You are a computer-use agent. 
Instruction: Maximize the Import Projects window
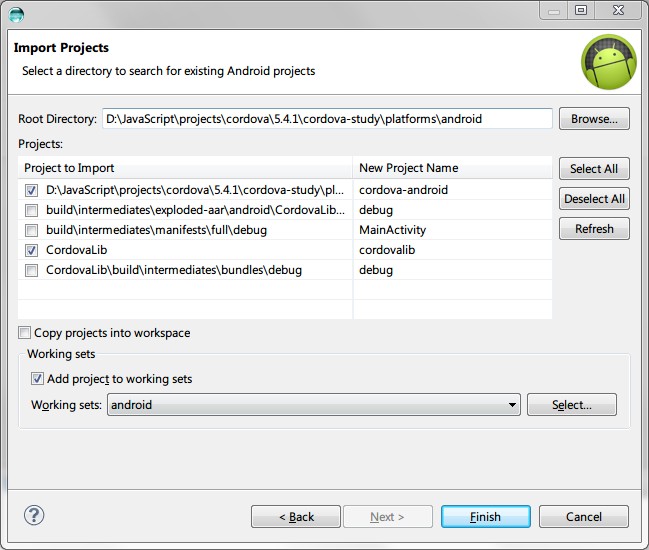click(581, 10)
